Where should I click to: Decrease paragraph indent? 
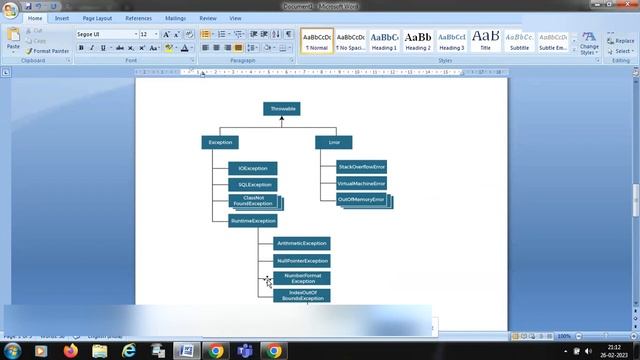253,34
